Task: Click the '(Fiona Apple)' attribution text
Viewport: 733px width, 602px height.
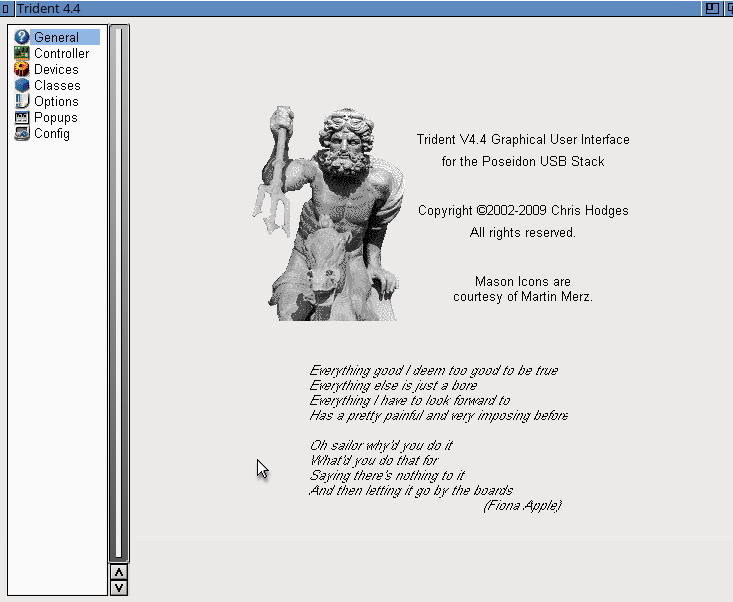Action: pos(523,505)
